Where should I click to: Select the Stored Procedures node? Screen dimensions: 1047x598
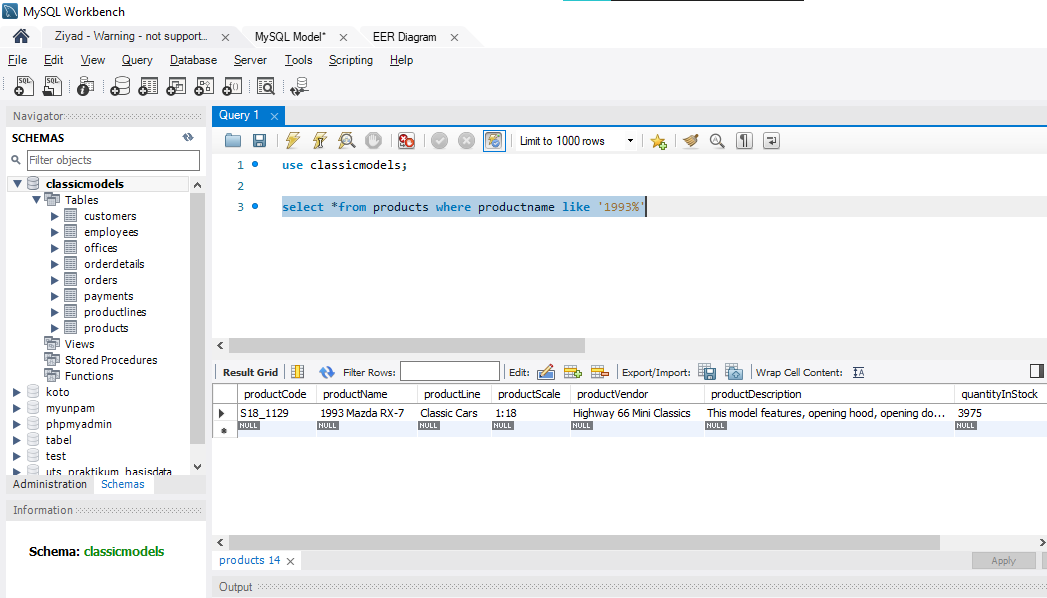click(x=111, y=360)
